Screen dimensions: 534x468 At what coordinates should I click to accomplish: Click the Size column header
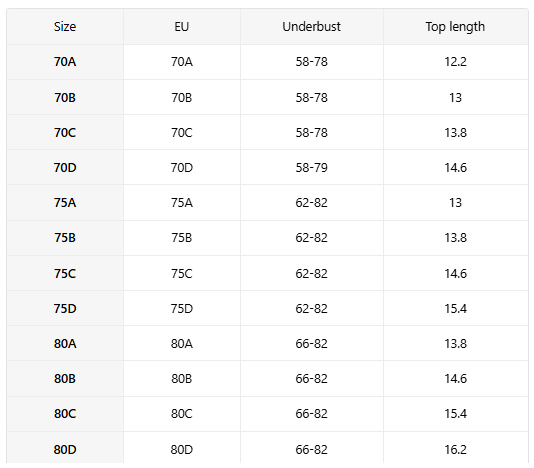(x=65, y=27)
